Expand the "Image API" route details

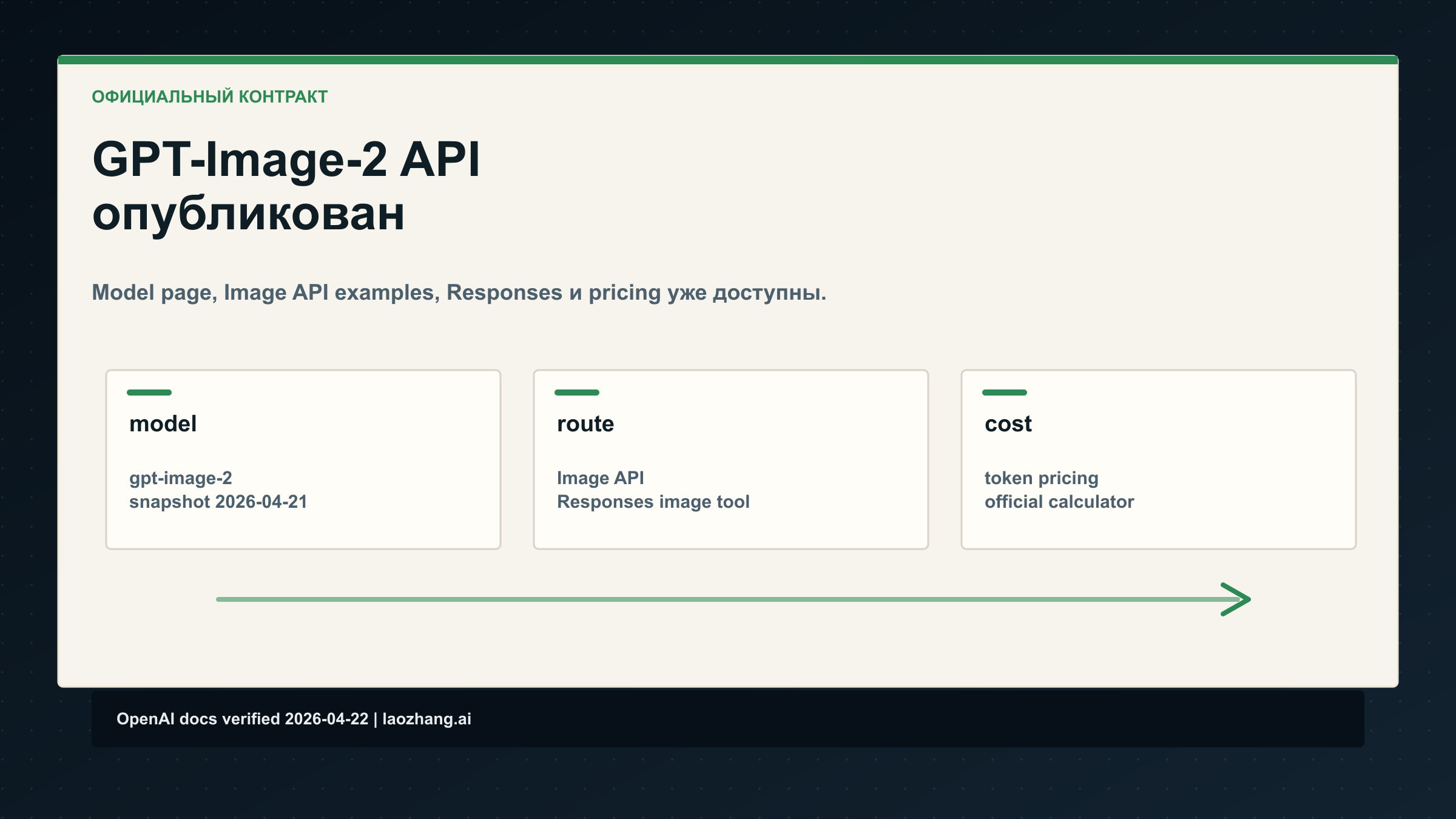coord(601,478)
